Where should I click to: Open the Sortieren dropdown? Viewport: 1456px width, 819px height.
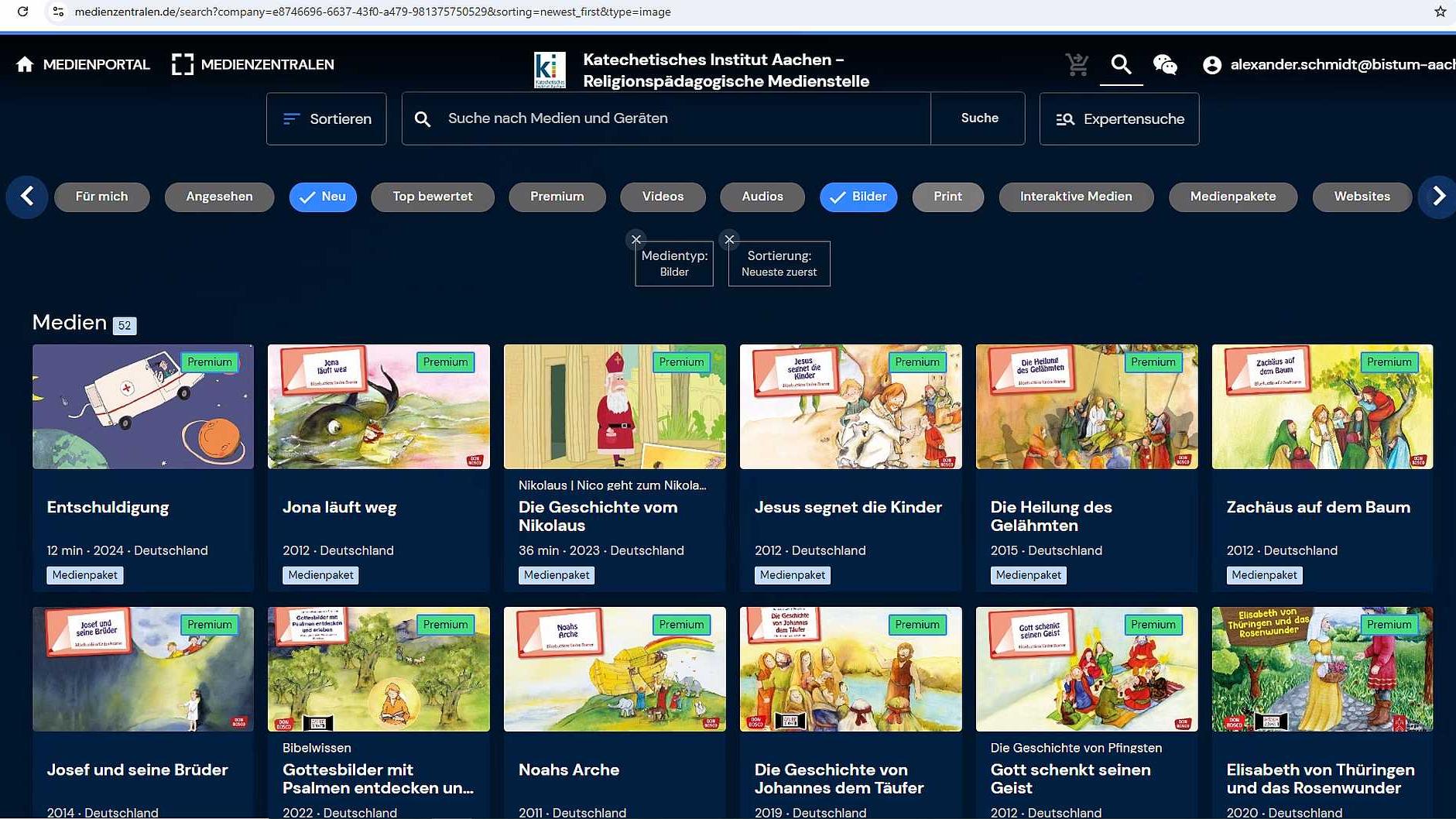coord(327,118)
